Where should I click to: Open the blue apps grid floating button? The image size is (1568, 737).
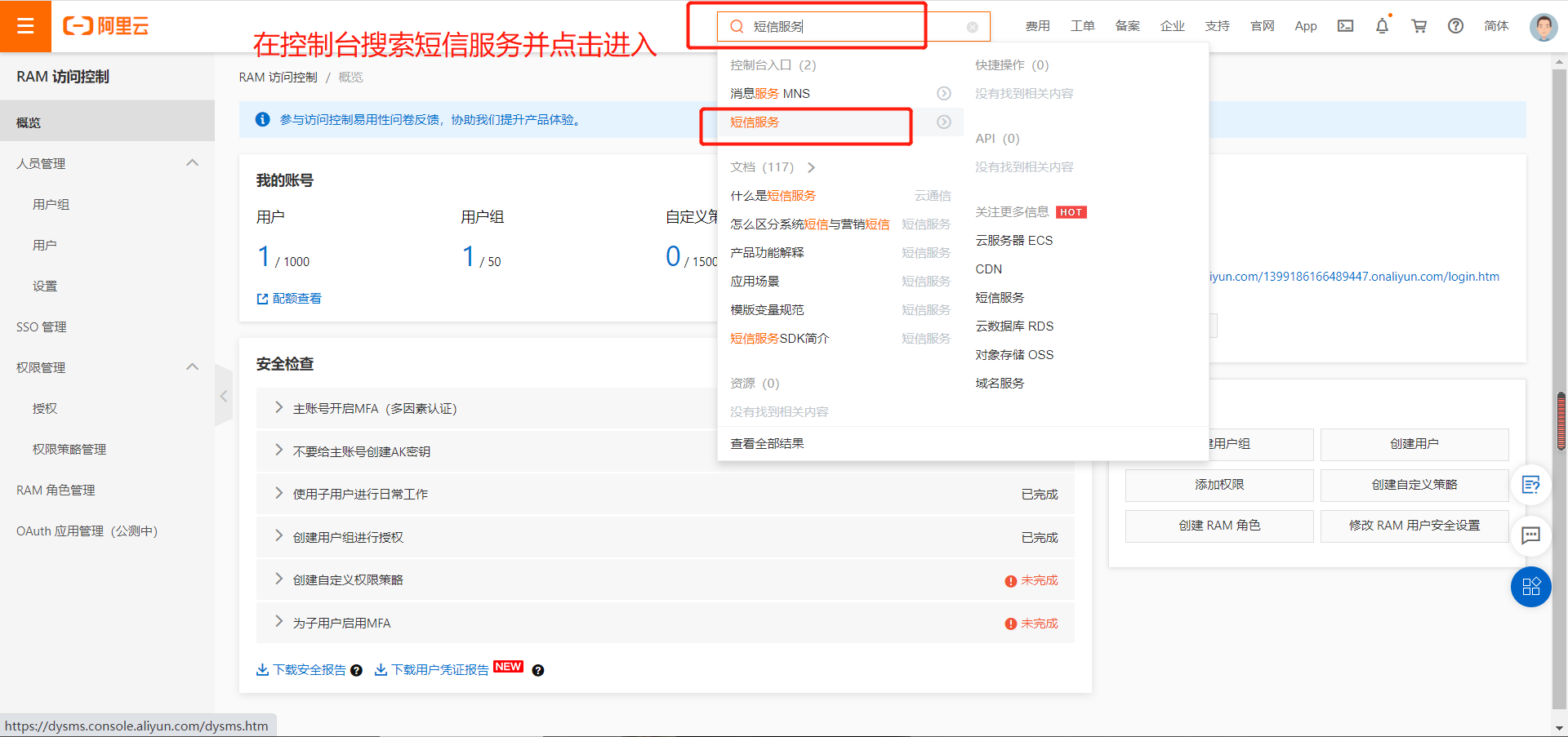(1530, 587)
